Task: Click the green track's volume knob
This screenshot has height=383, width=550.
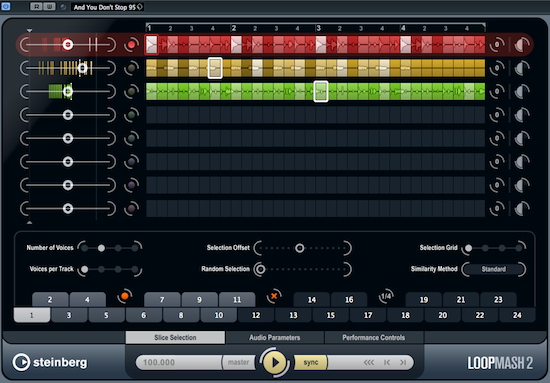Action: tap(522, 92)
